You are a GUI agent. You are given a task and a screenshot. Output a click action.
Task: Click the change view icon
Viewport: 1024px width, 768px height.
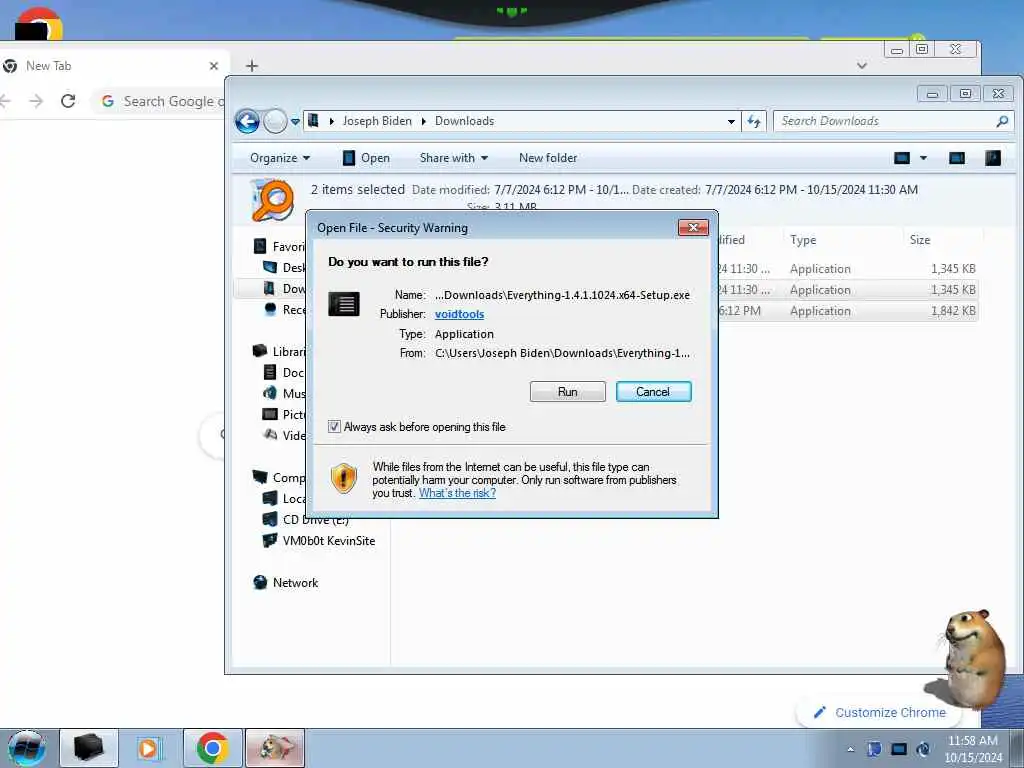tap(902, 158)
